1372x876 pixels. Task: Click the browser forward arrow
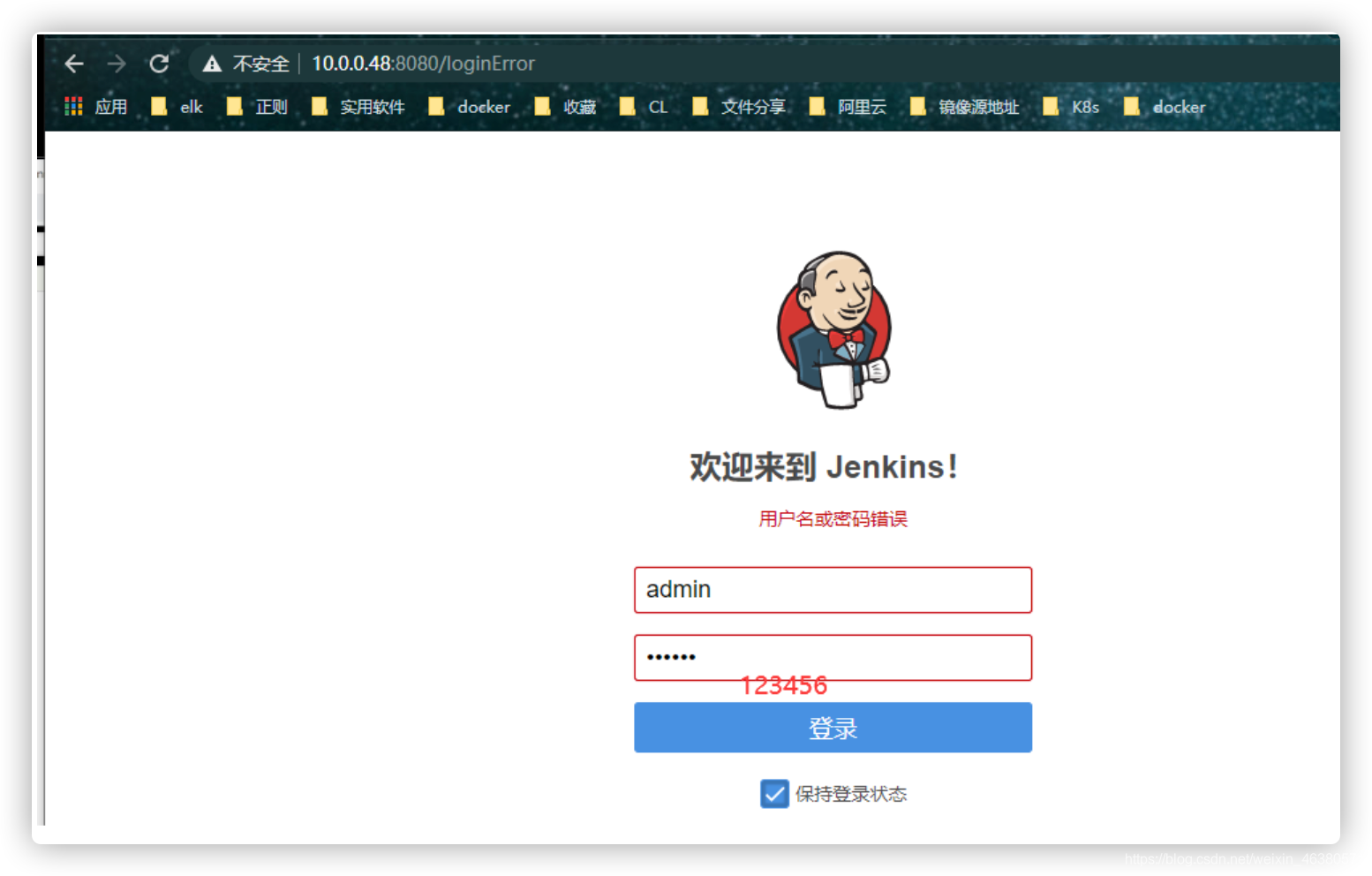(x=117, y=64)
